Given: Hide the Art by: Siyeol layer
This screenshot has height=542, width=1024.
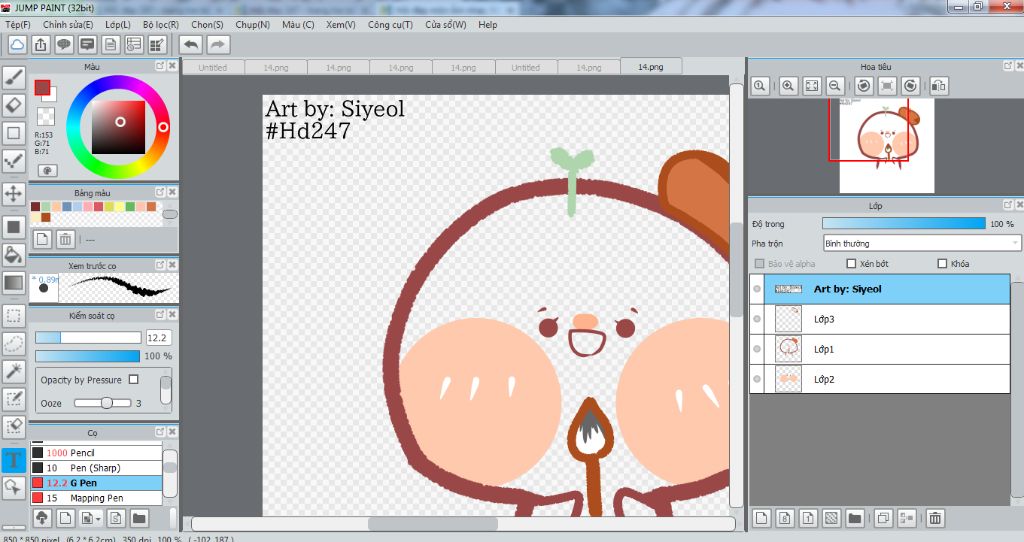Looking at the screenshot, I should pyautogui.click(x=757, y=289).
